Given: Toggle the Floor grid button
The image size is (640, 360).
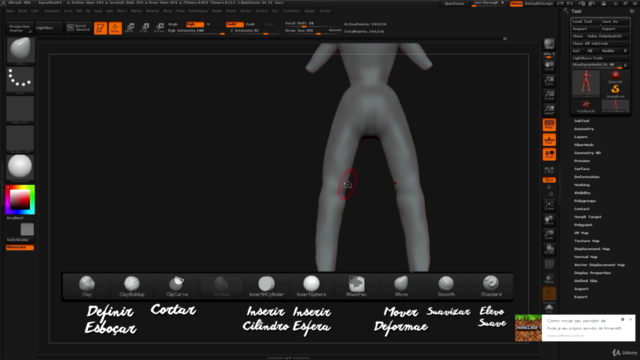Looking at the screenshot, I should tap(549, 140).
